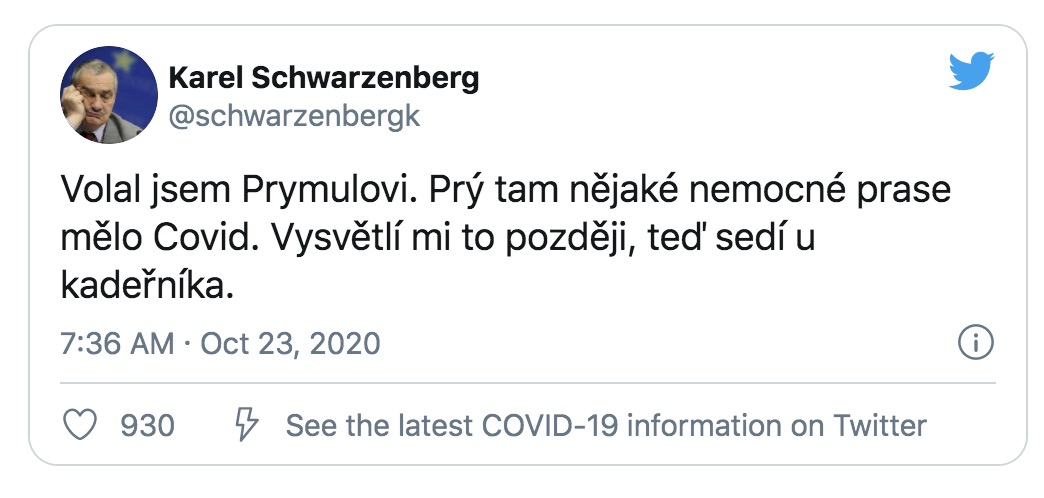Click the Oct 23, 2020 date
Viewport: 1044px width, 498px height.
click(290, 344)
